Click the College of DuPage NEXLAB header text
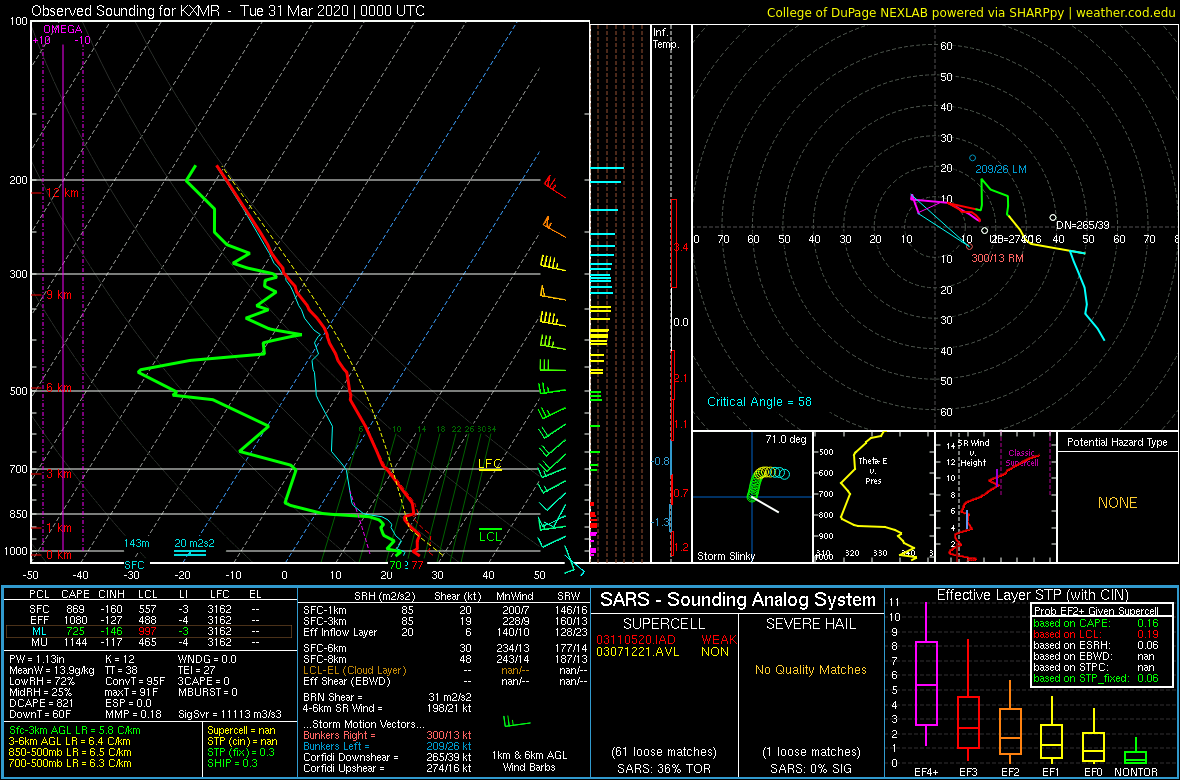1180x780 pixels. (x=969, y=11)
